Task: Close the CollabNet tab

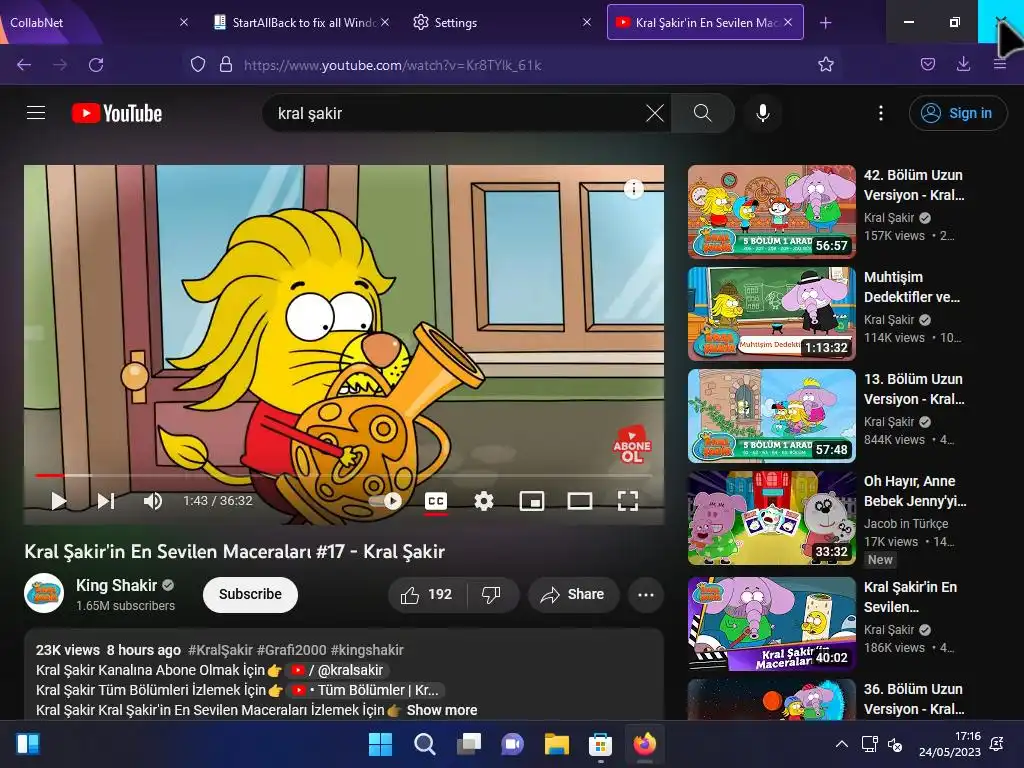Action: click(x=184, y=22)
